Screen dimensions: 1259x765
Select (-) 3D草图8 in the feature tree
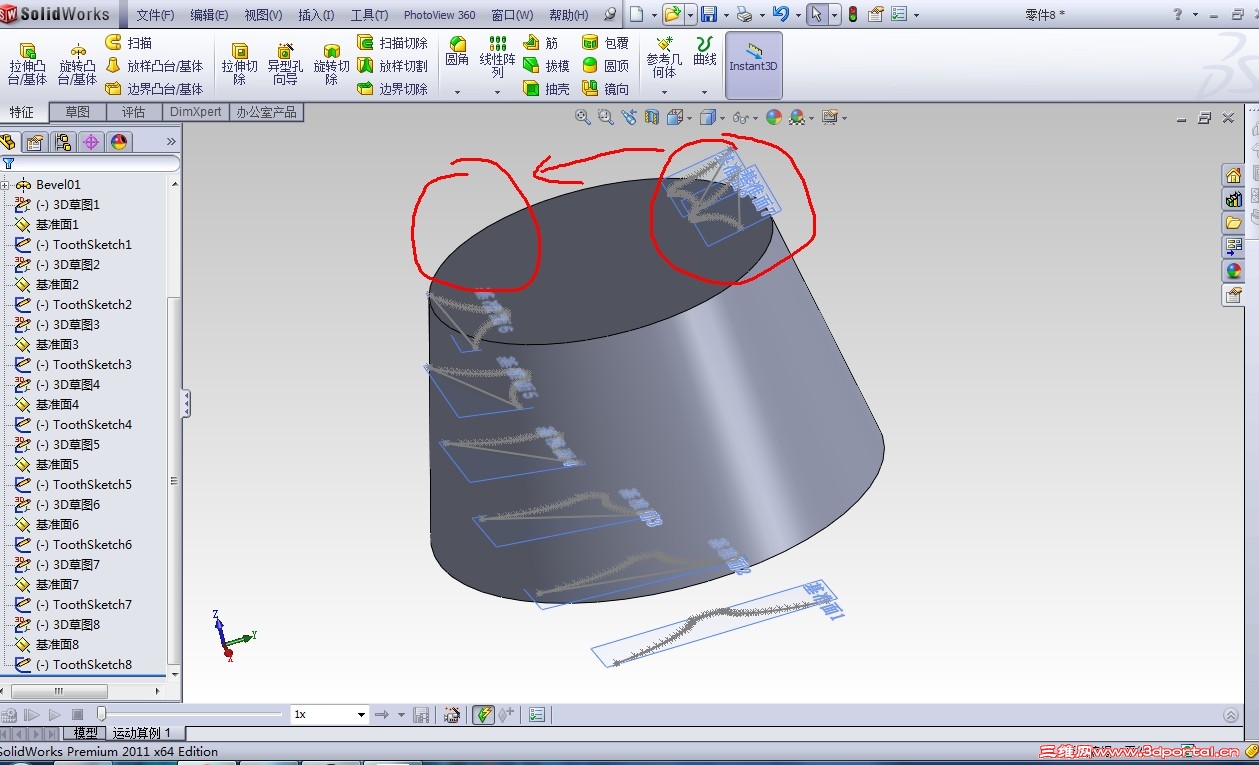[68, 625]
